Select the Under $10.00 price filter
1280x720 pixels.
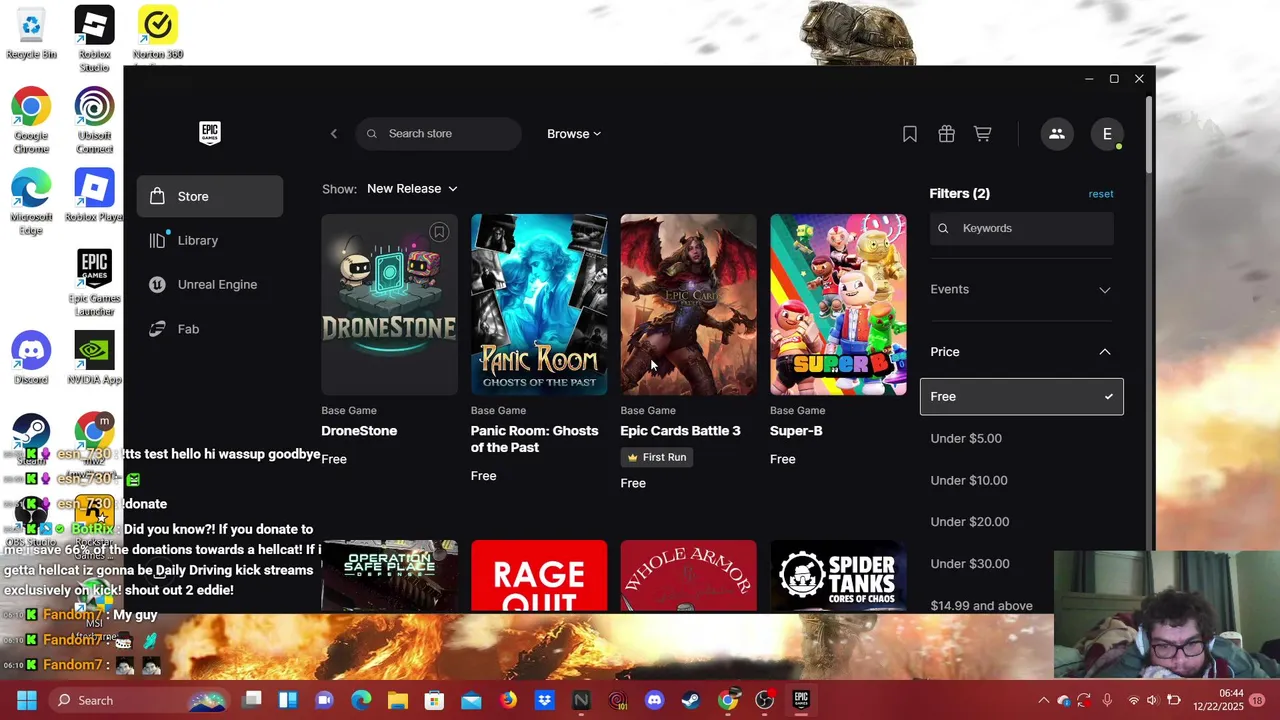tap(969, 481)
